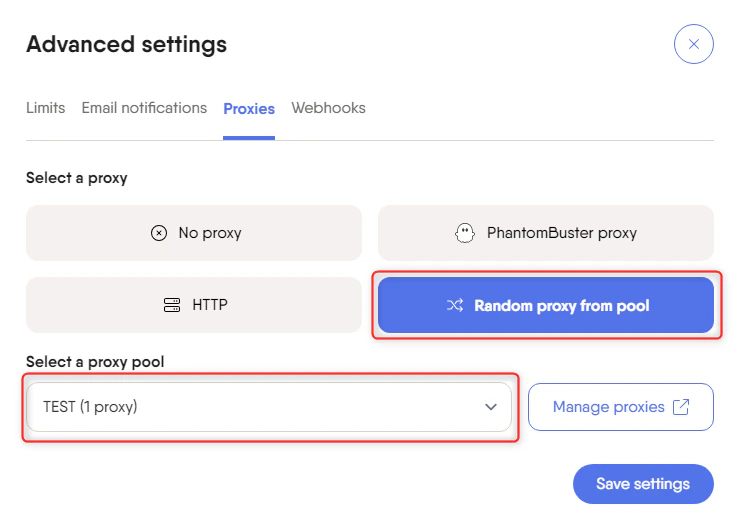Click the shuffle icon for random proxy
This screenshot has width=742, height=530.
[454, 305]
